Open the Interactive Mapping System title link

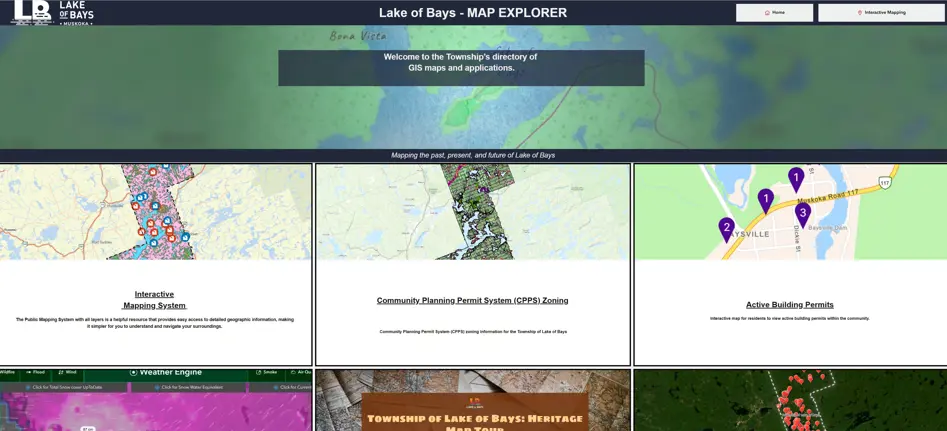click(x=154, y=299)
